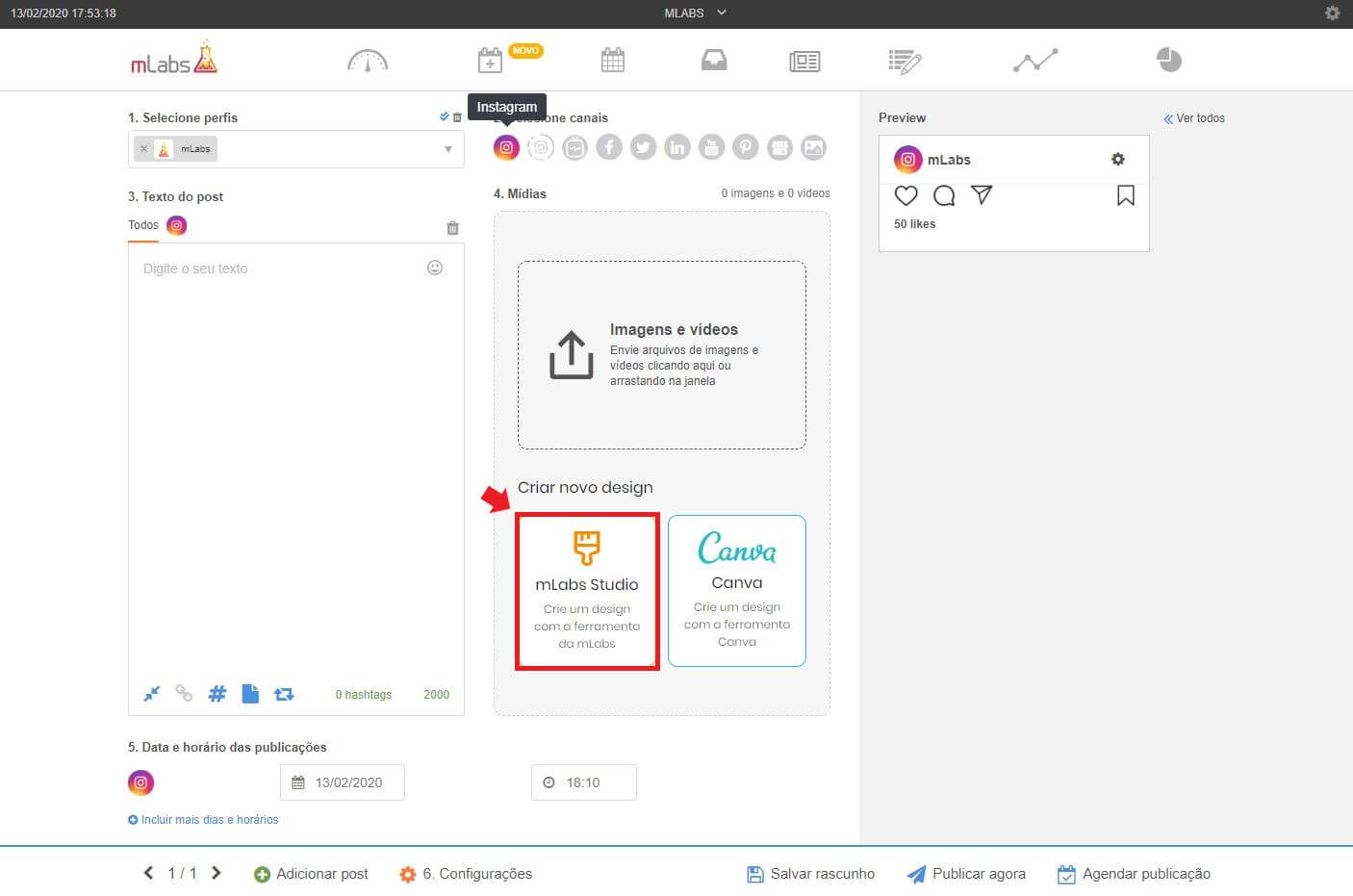Open the dashboard gauge icon in top navigation
The width and height of the screenshot is (1353, 896).
(x=368, y=61)
